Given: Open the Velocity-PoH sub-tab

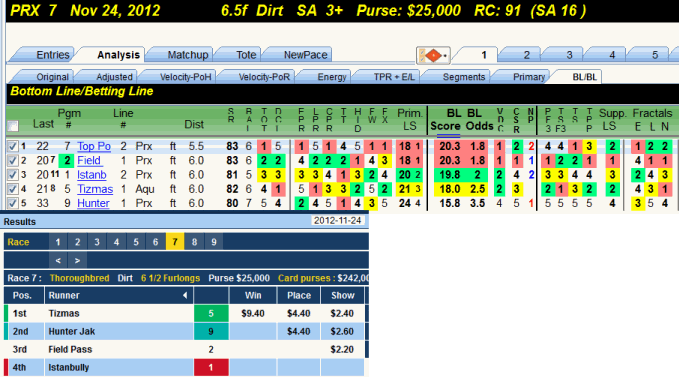Looking at the screenshot, I should (x=180, y=77).
